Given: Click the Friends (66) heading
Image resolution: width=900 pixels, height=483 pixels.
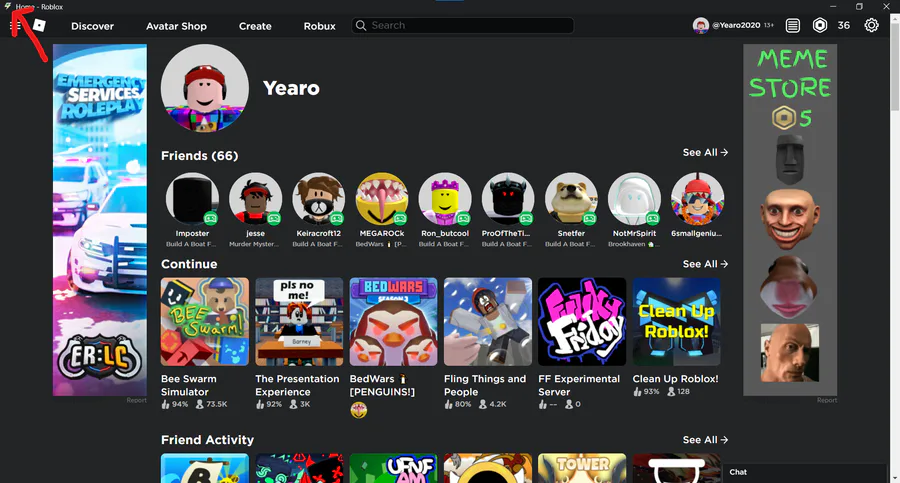Looking at the screenshot, I should point(199,156).
